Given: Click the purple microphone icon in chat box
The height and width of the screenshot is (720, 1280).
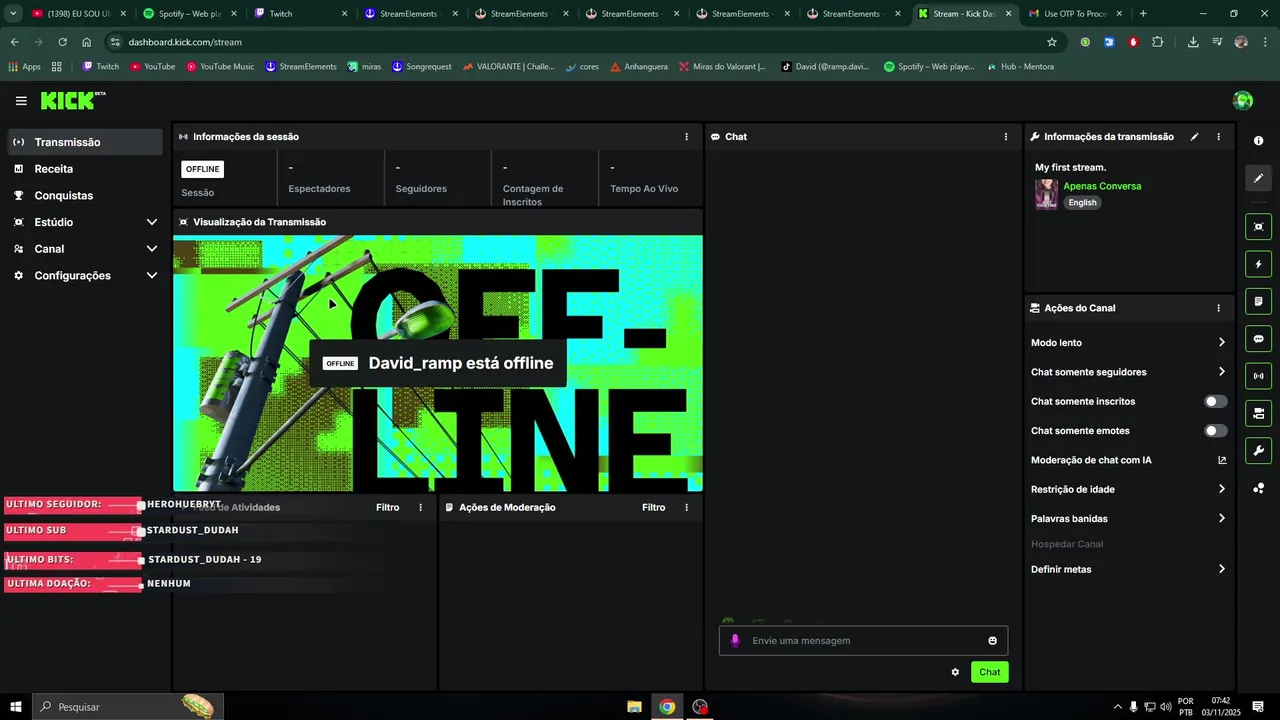Looking at the screenshot, I should point(735,641).
